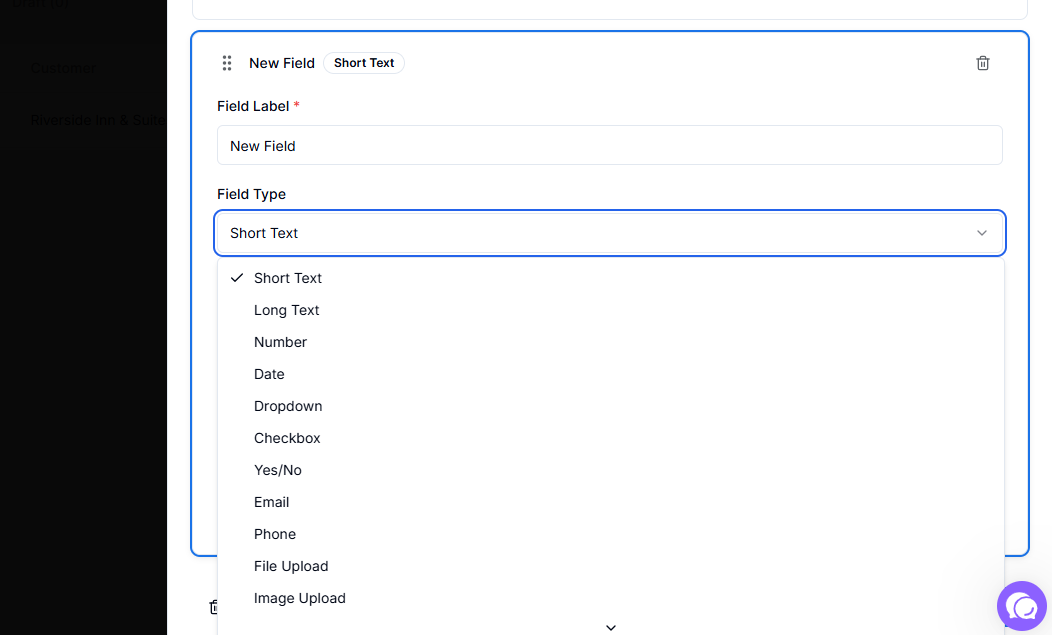Expand more options with the down chevron
Screen dimensions: 1052x635
[610, 627]
